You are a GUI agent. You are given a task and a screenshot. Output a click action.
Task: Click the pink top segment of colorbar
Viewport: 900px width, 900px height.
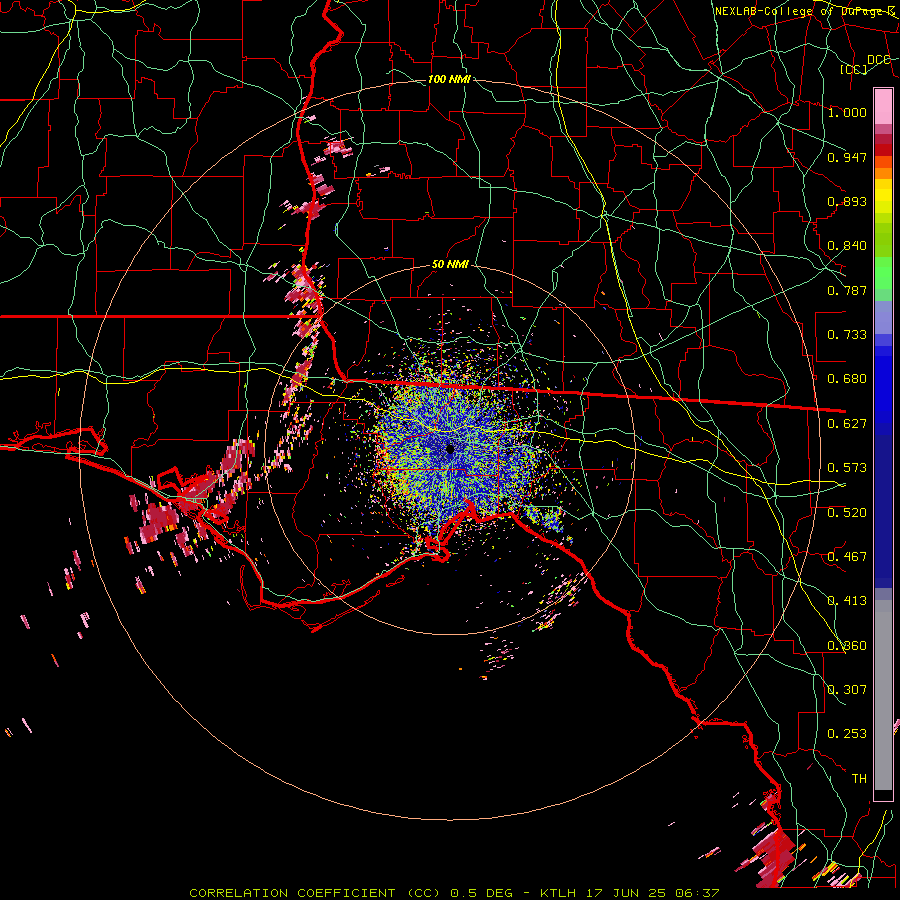(883, 106)
